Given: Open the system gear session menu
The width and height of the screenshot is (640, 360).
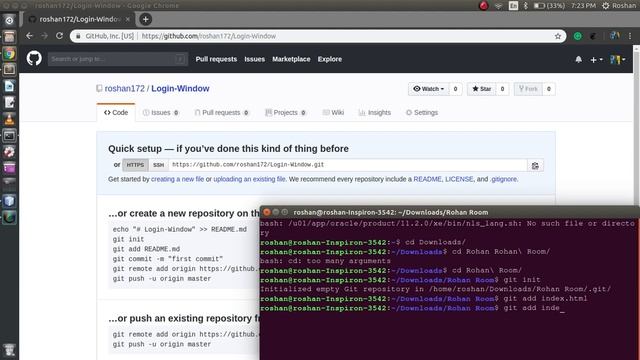Looking at the screenshot, I should pyautogui.click(x=606, y=6).
